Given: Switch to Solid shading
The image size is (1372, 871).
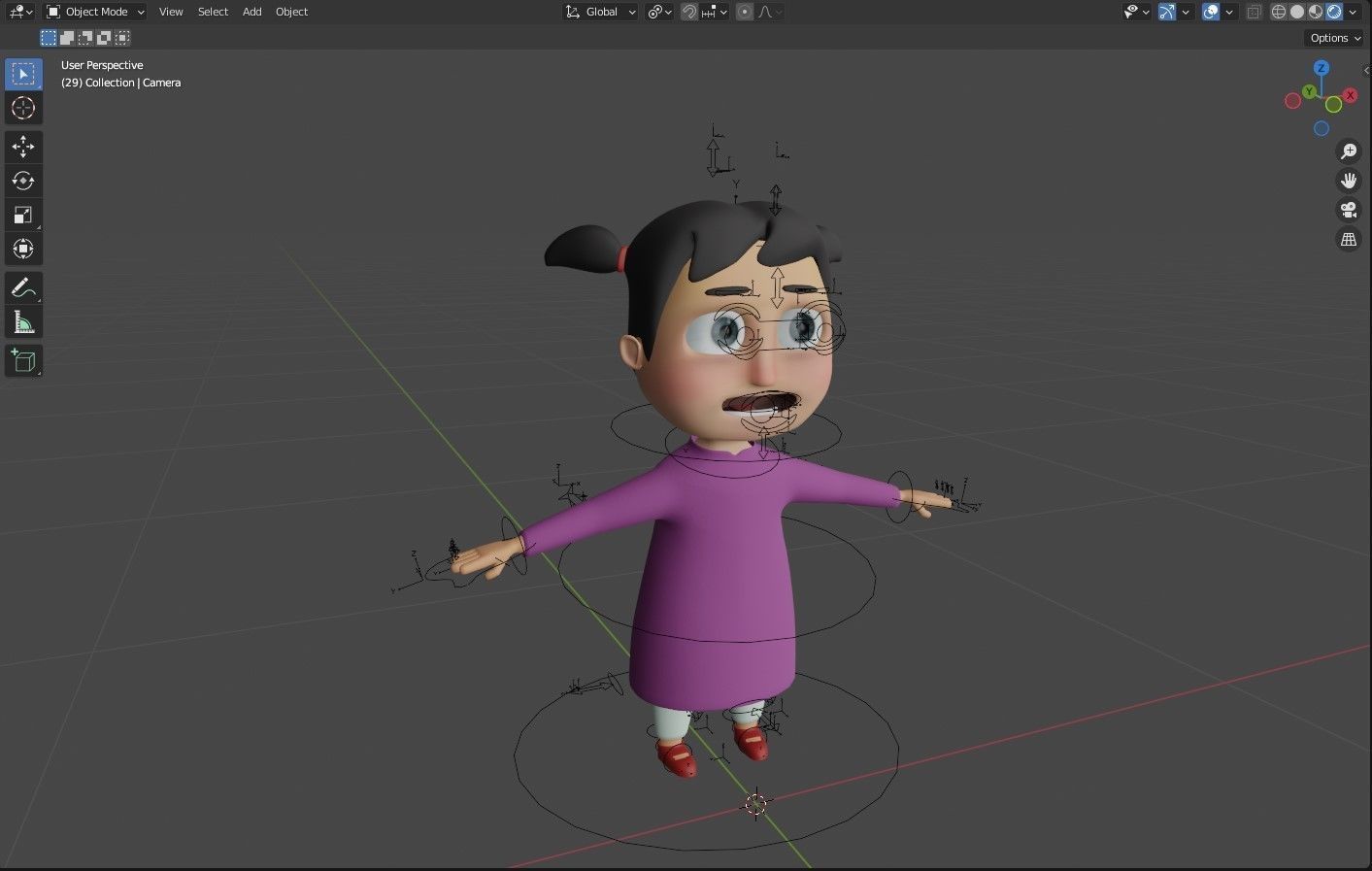Looking at the screenshot, I should (1297, 12).
